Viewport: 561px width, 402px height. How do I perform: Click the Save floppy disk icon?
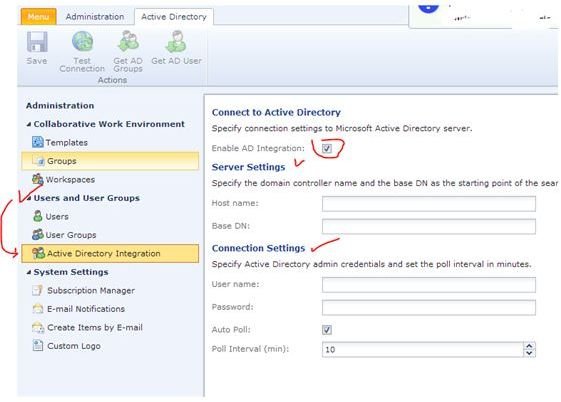pyautogui.click(x=37, y=42)
